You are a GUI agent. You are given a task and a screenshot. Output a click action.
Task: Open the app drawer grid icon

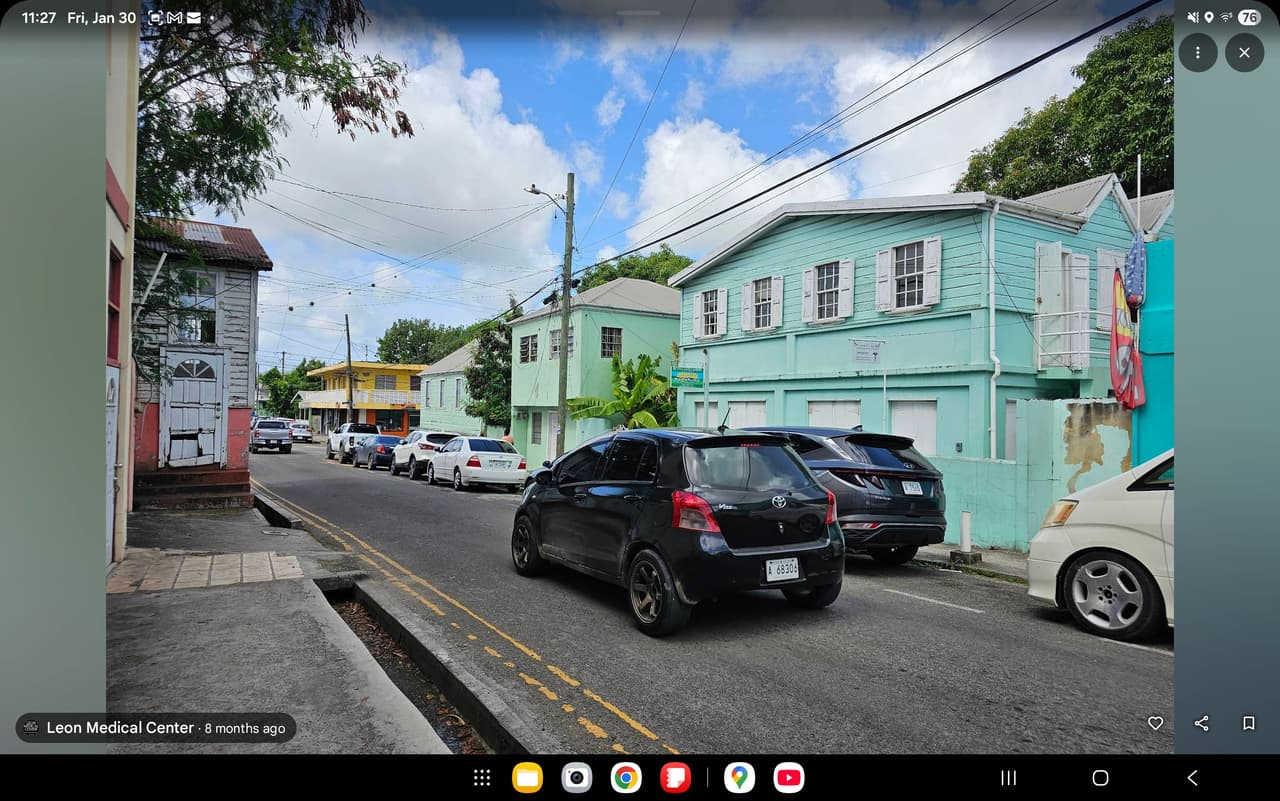[x=481, y=778]
